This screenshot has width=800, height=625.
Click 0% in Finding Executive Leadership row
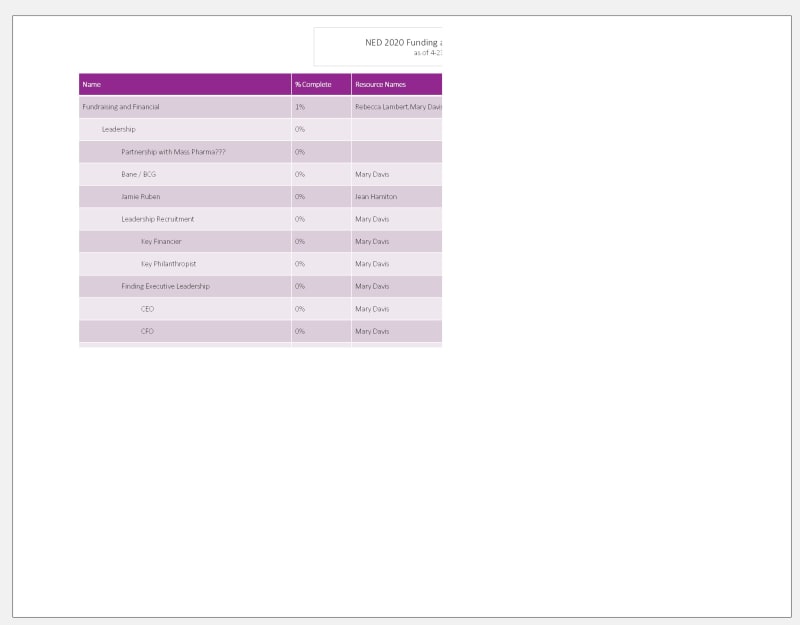[299, 287]
